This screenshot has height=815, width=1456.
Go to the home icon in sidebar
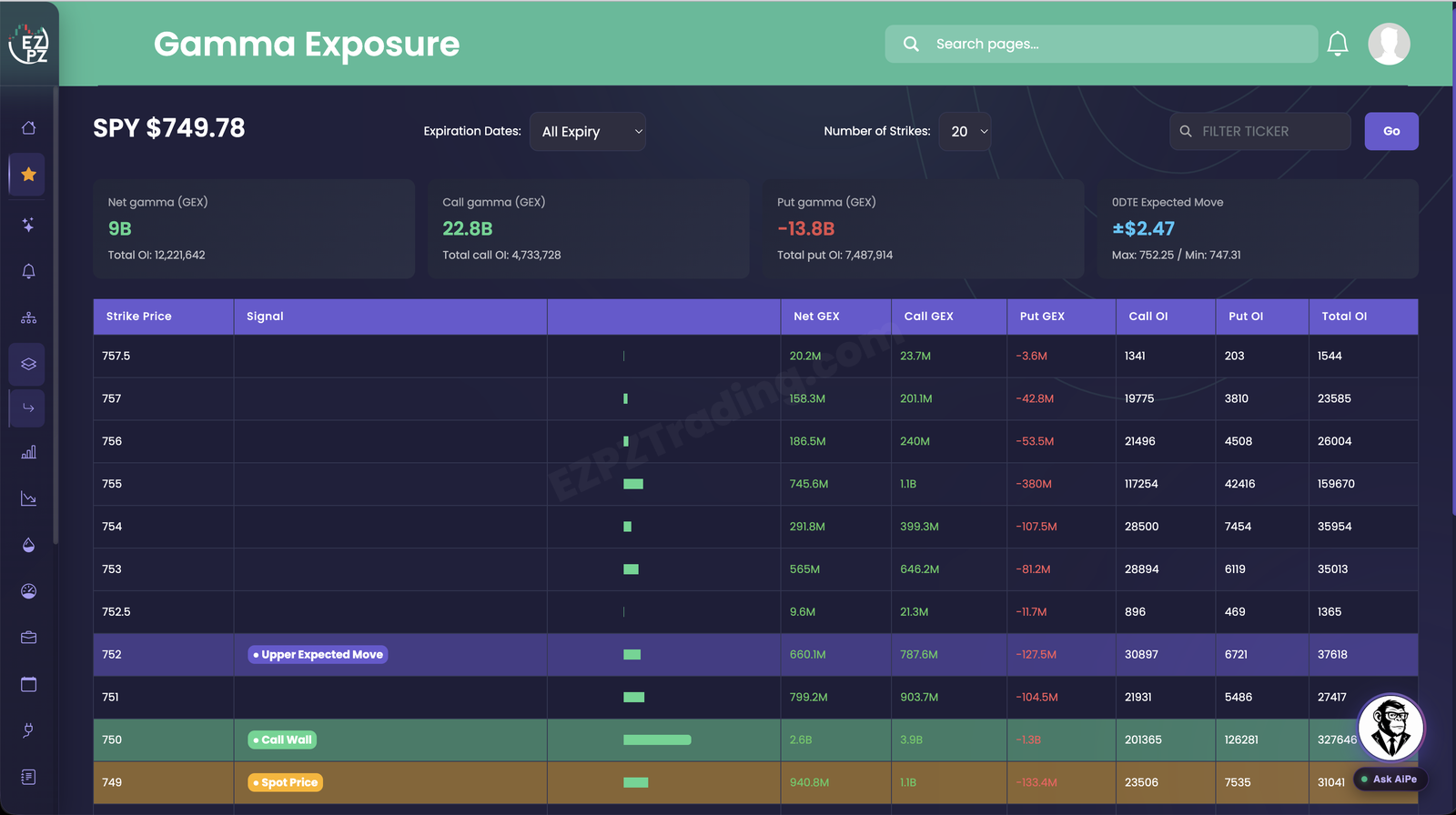29,127
